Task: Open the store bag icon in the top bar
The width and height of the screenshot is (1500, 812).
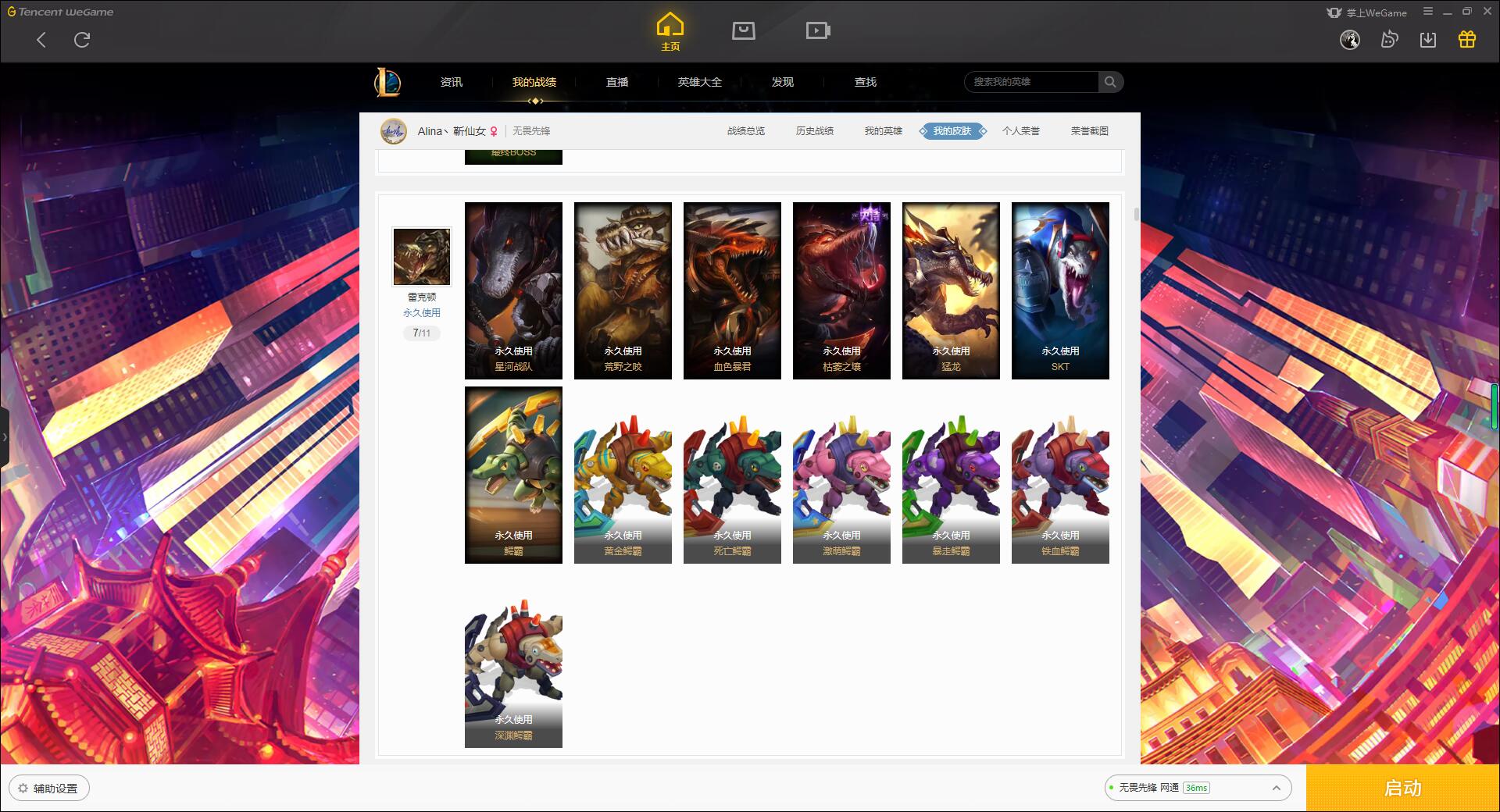Action: pyautogui.click(x=744, y=30)
